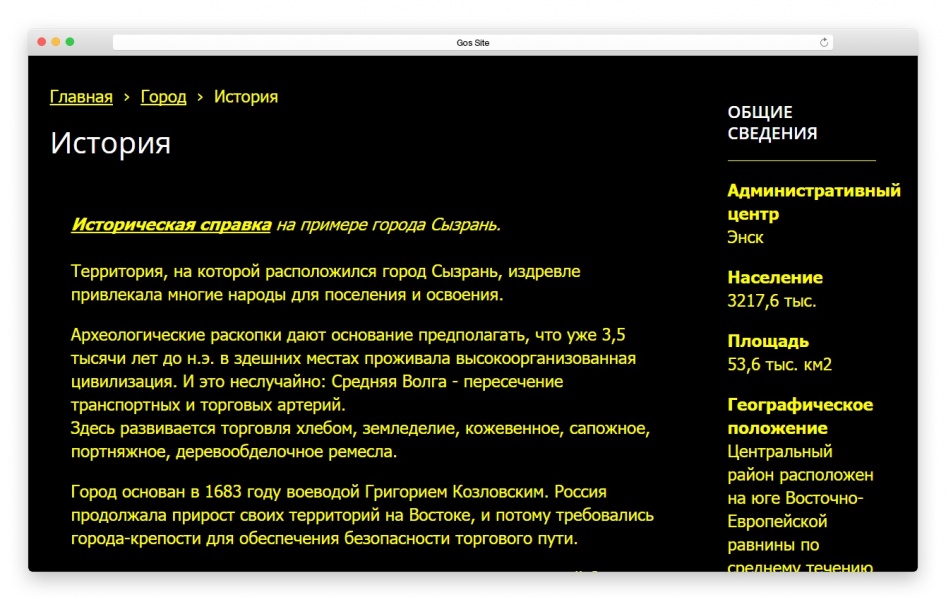The height and width of the screenshot is (600, 946).
Task: Click the population value 3217,6 тыс.
Action: click(771, 300)
